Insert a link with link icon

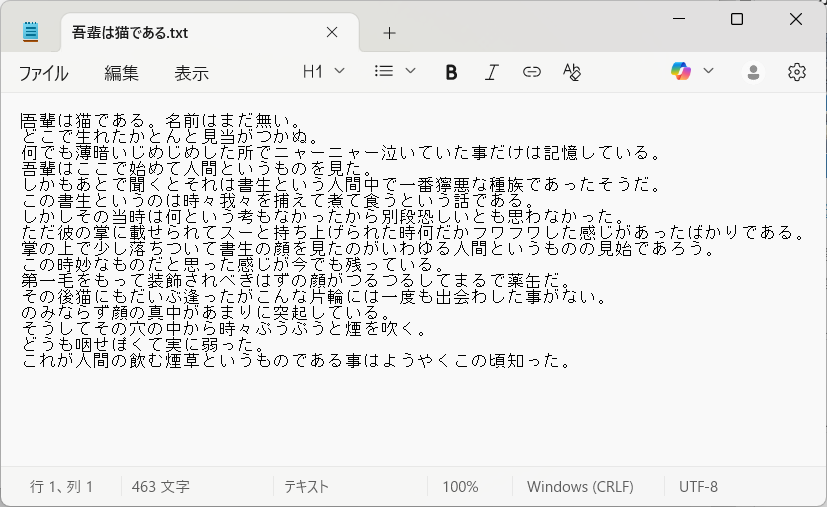531,72
